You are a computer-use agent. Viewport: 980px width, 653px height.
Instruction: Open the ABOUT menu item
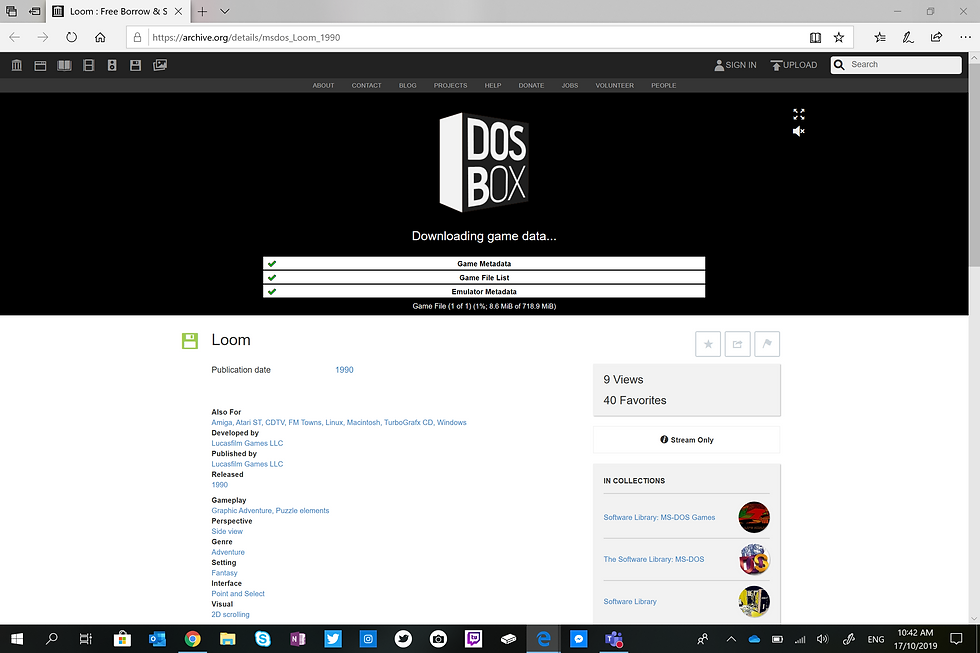(x=323, y=86)
